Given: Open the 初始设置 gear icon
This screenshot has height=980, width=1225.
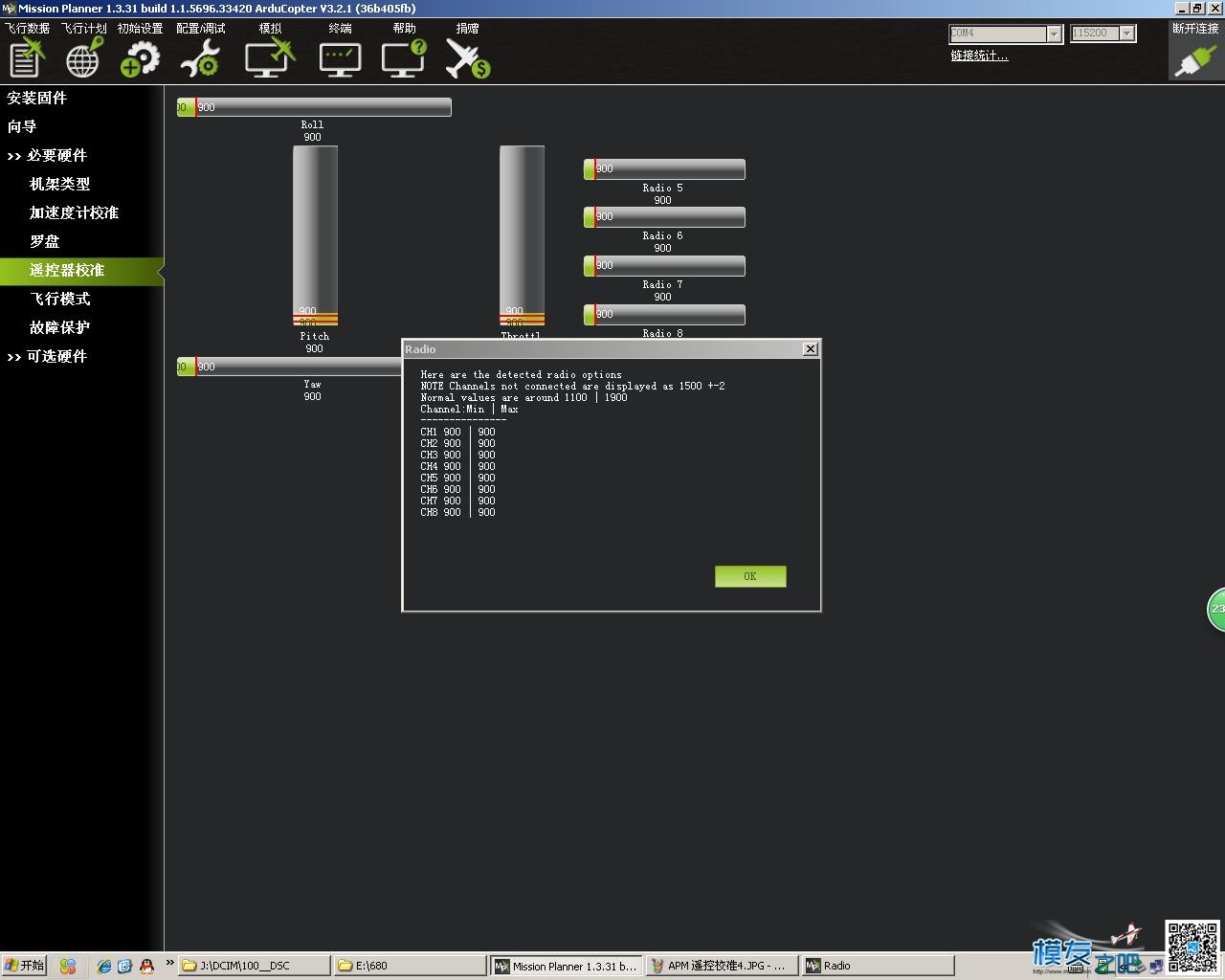Looking at the screenshot, I should [x=141, y=57].
